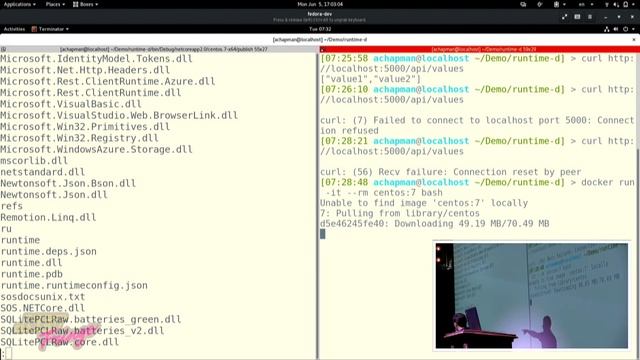
Task: Click 'runtime.pdb' line
Action: 31,274
